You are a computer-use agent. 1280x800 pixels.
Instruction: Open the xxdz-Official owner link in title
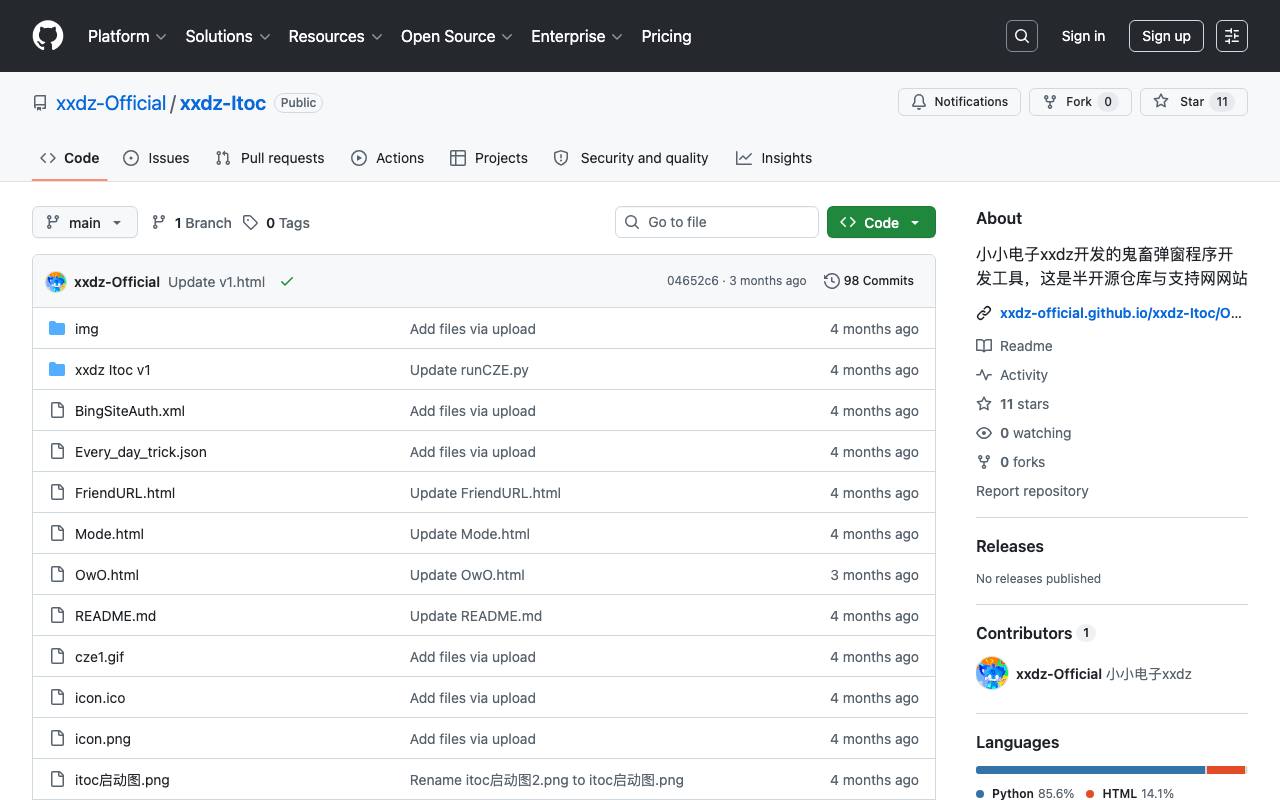point(111,103)
